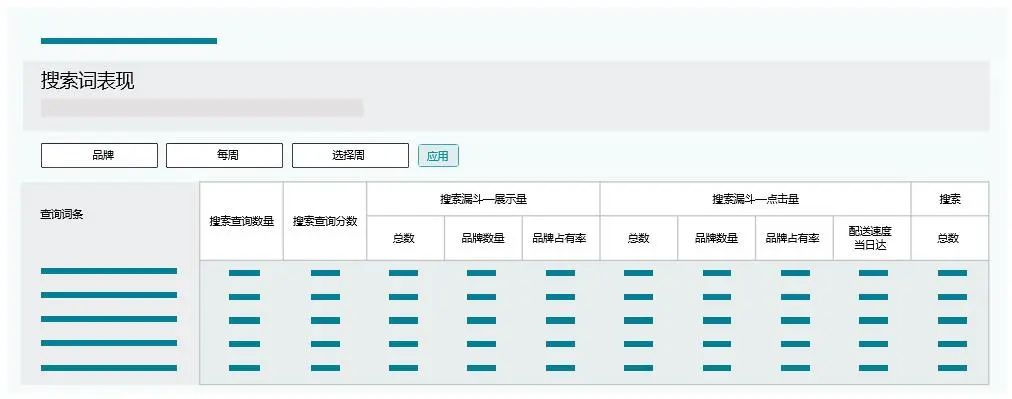Click 品牌占有率 under 搜索漏斗—点击量
This screenshot has width=1012, height=399.
point(794,238)
